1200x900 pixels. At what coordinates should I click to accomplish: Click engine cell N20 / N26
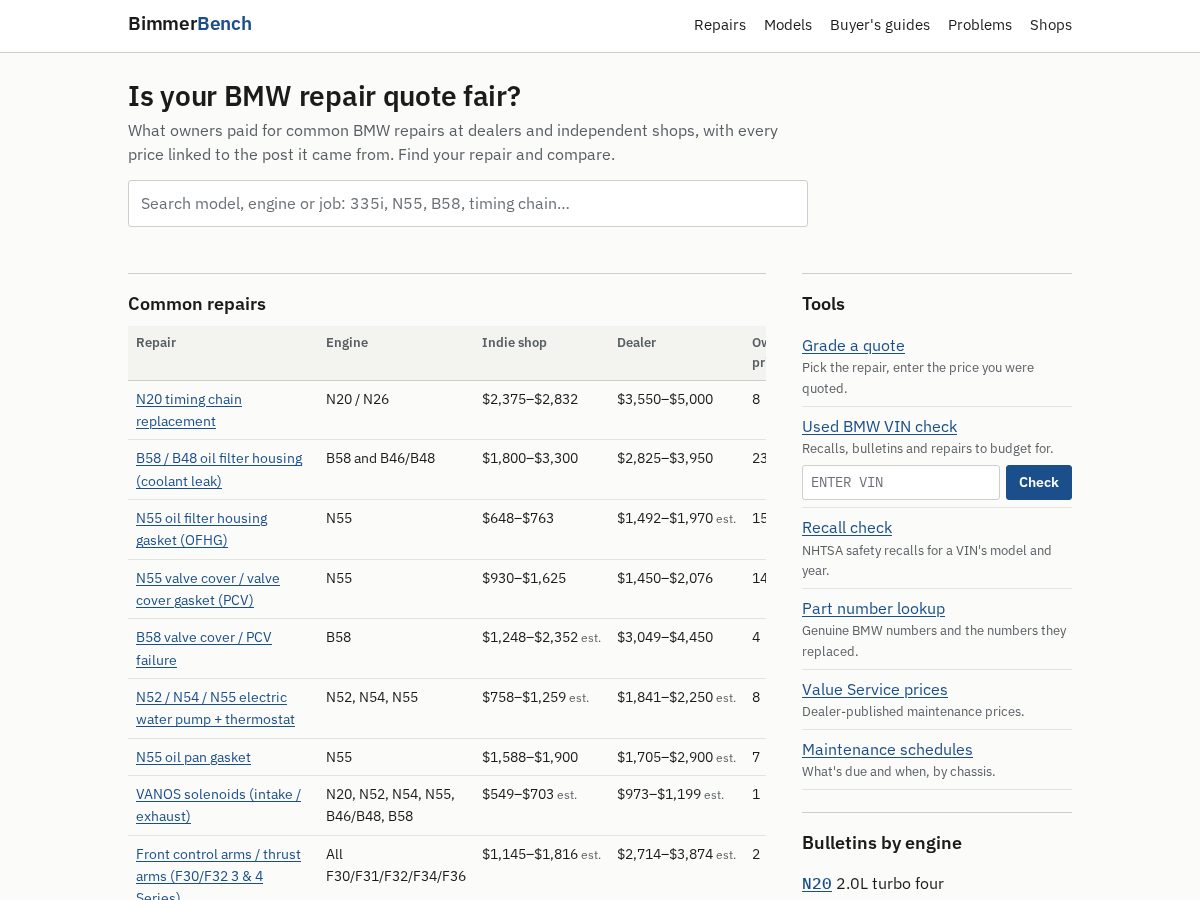(357, 399)
